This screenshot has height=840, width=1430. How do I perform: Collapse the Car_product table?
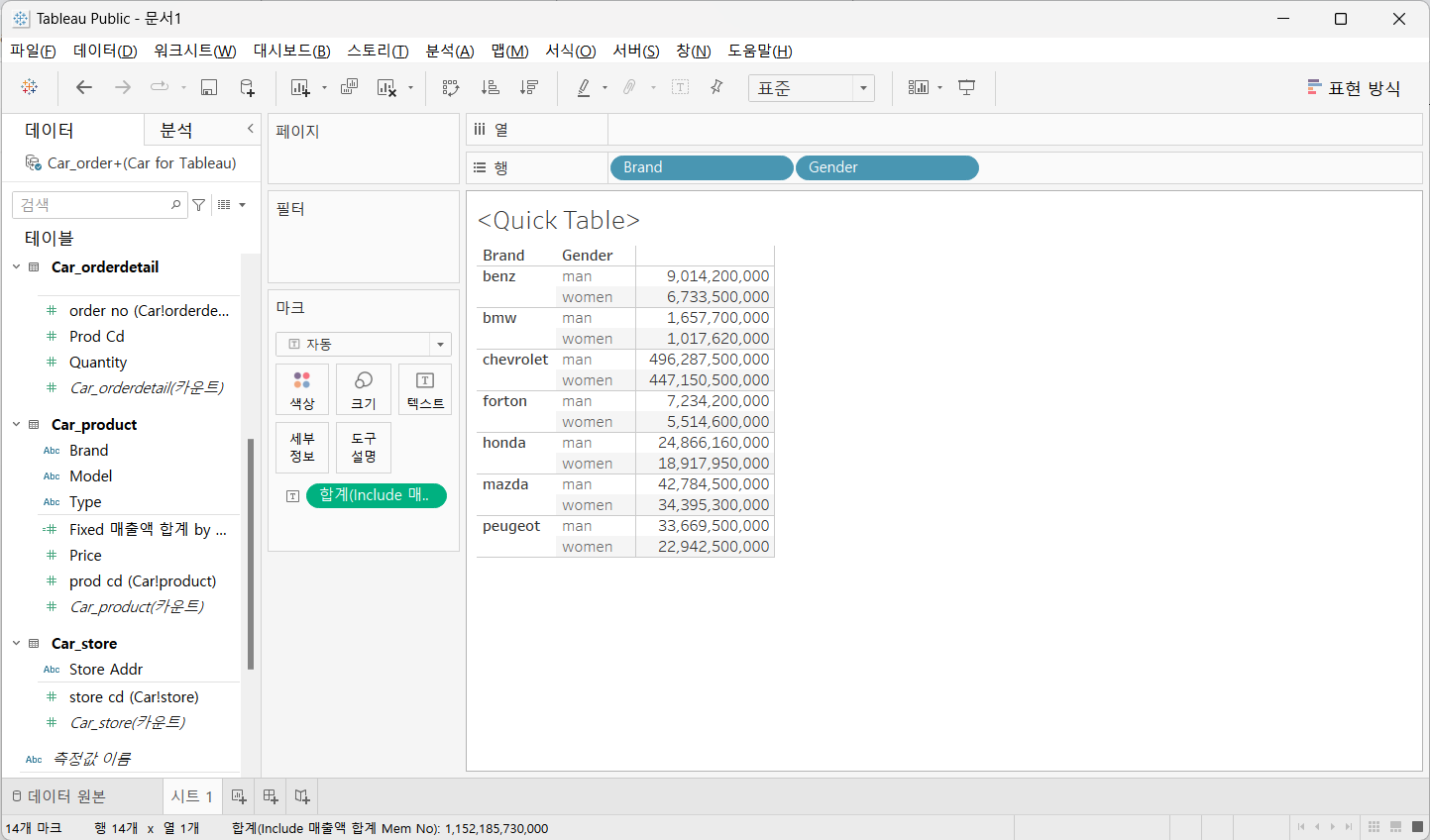(16, 424)
